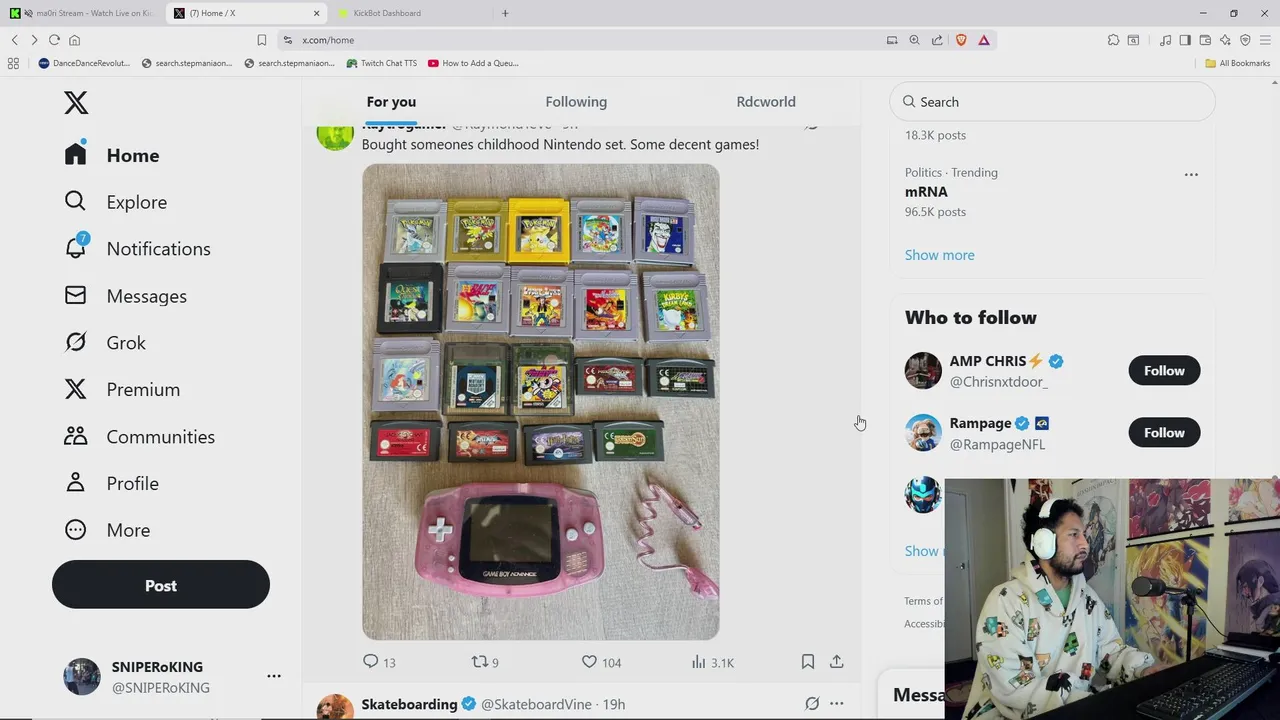Reply to the Nintendo set post
This screenshot has width=1280, height=720.
point(379,662)
